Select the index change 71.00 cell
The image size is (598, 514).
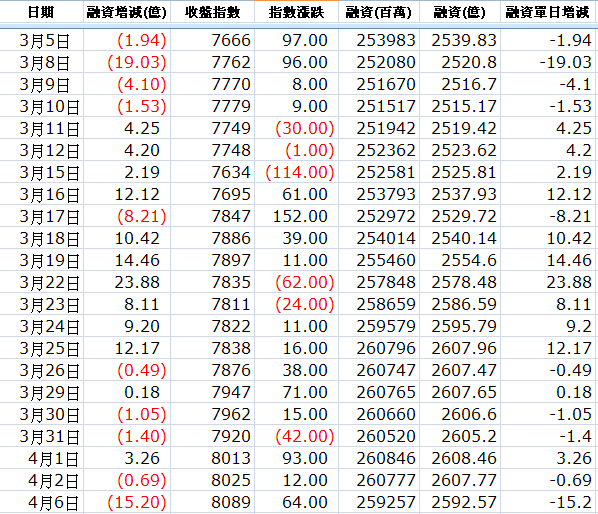(x=296, y=392)
